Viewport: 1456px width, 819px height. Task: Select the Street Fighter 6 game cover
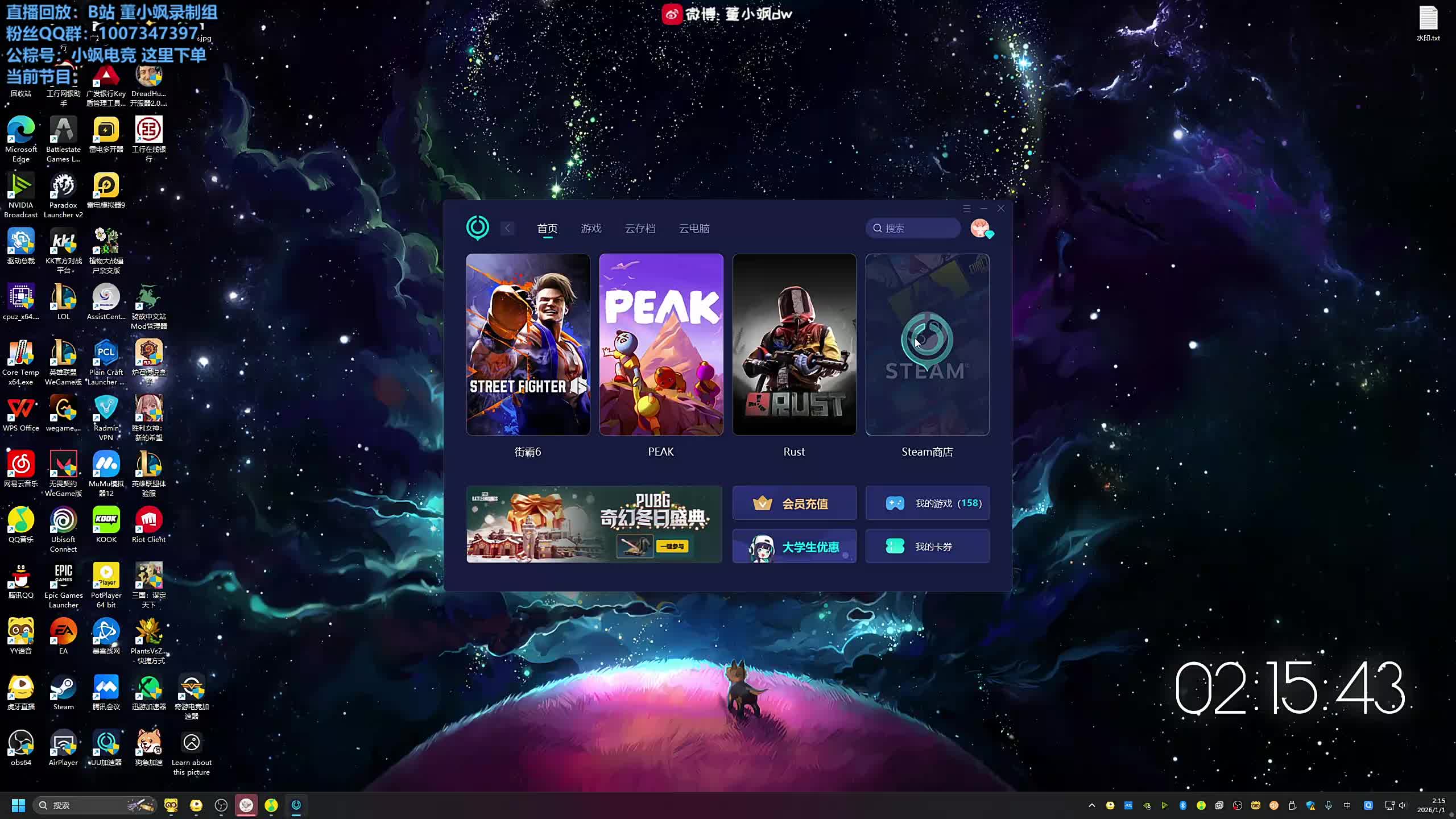528,345
